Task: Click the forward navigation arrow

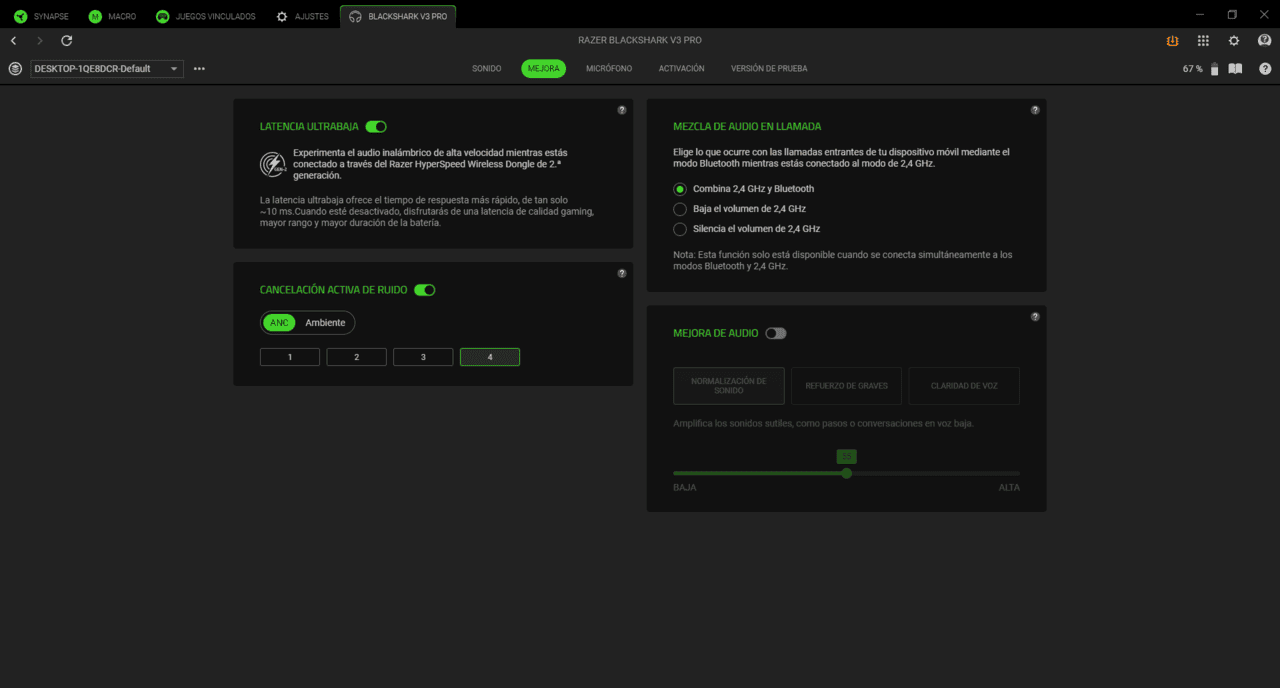Action: (40, 41)
